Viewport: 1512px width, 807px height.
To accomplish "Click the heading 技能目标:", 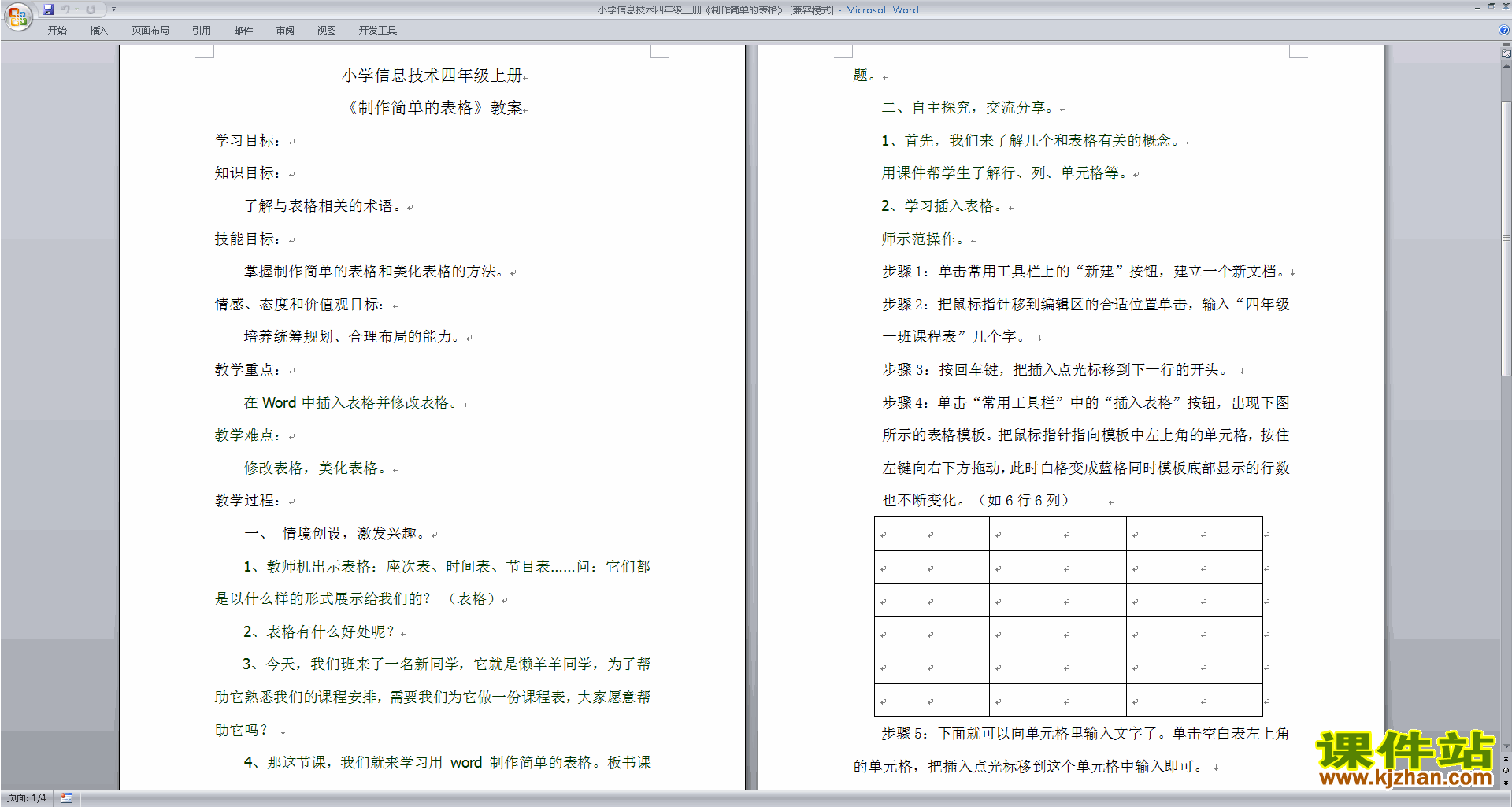I will click(248, 239).
